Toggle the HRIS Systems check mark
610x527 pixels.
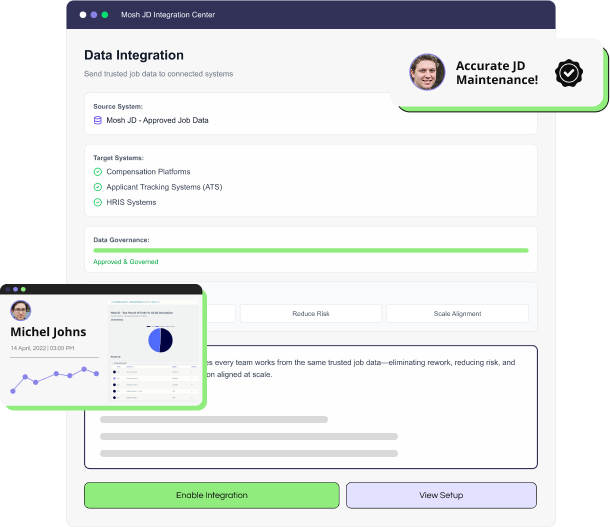[97, 202]
